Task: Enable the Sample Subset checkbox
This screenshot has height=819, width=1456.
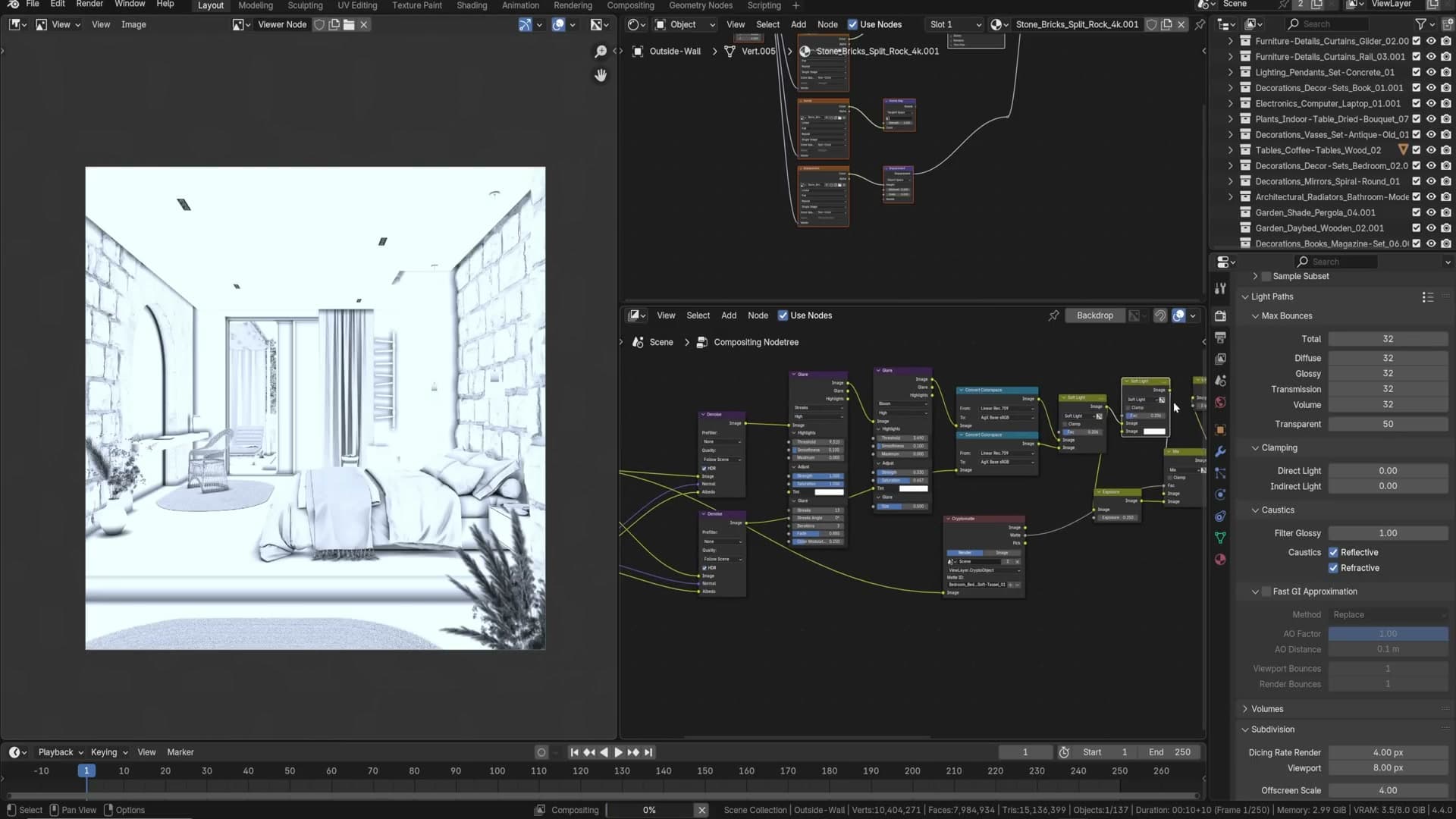Action: point(1266,277)
